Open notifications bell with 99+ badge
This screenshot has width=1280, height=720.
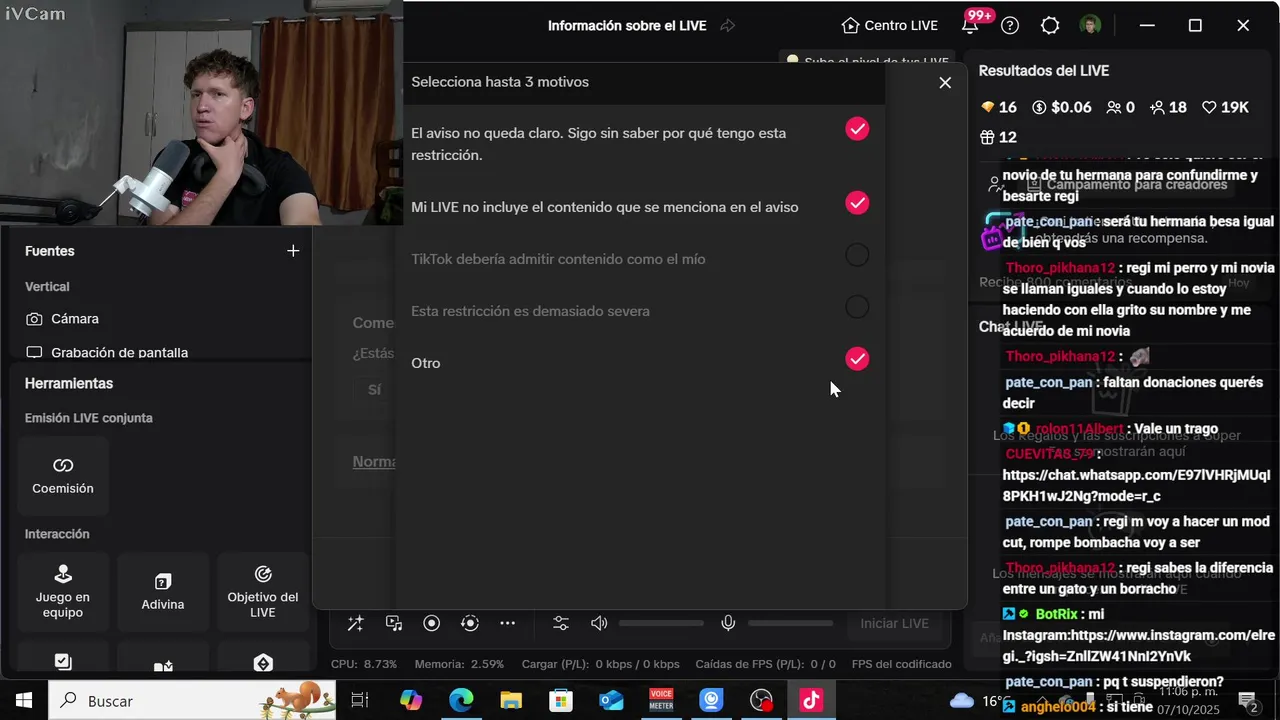click(x=971, y=25)
